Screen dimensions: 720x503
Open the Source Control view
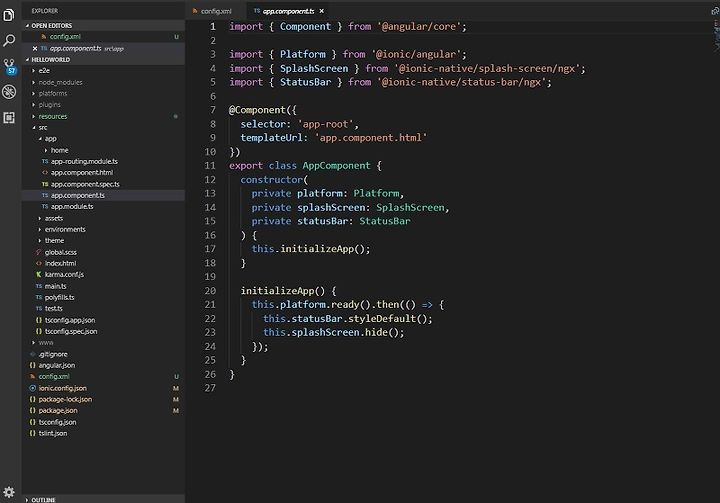point(9,67)
